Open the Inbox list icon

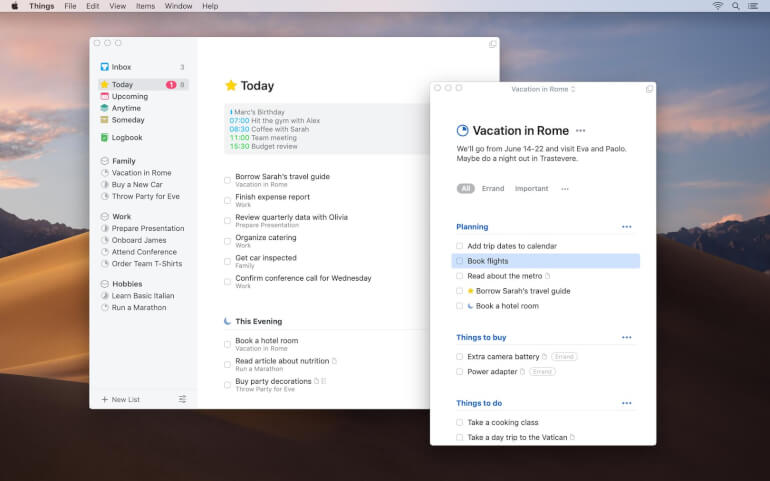(x=105, y=67)
